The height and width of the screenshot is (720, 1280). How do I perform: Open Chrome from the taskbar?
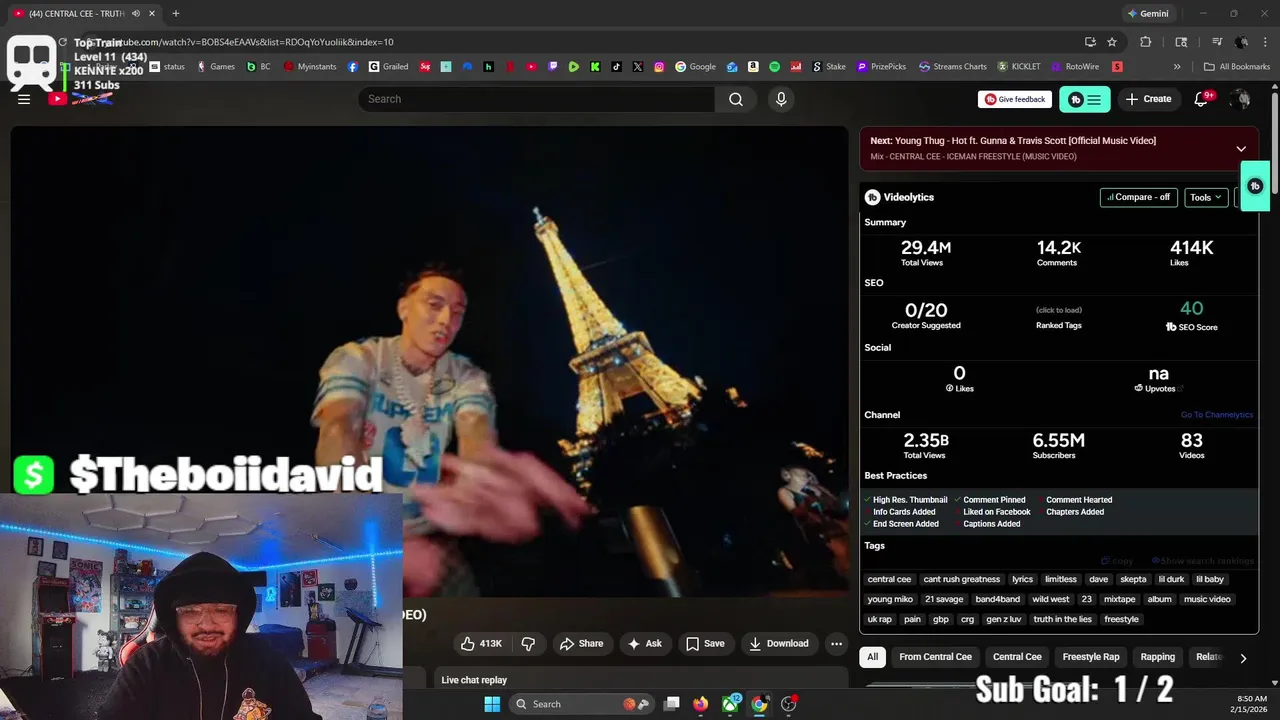[x=759, y=704]
